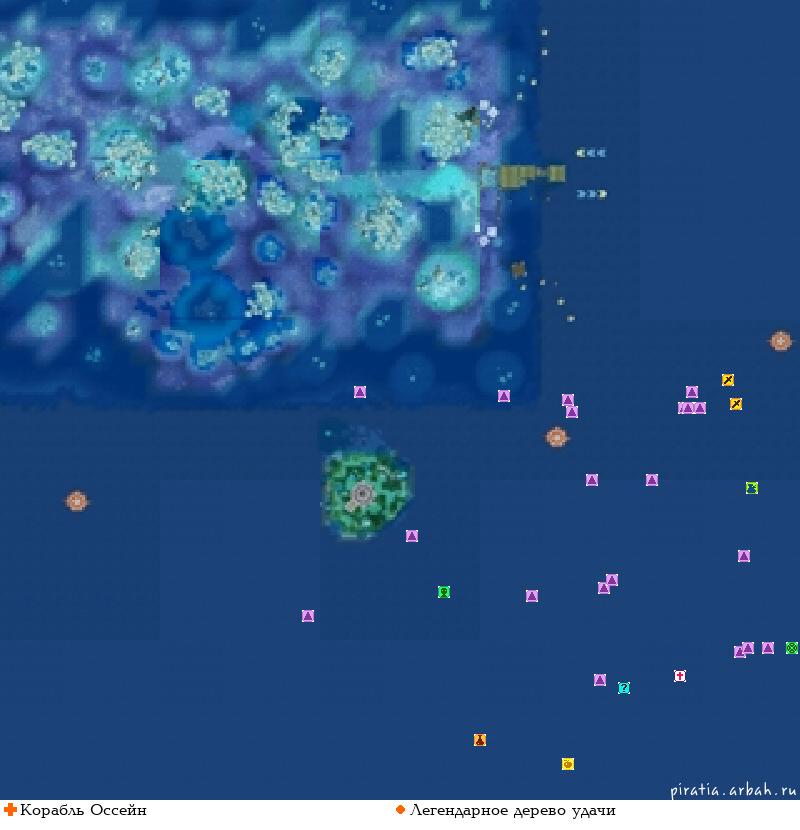This screenshot has height=830, width=800.
Task: Select the green crosshair circle marker
Action: [792, 648]
